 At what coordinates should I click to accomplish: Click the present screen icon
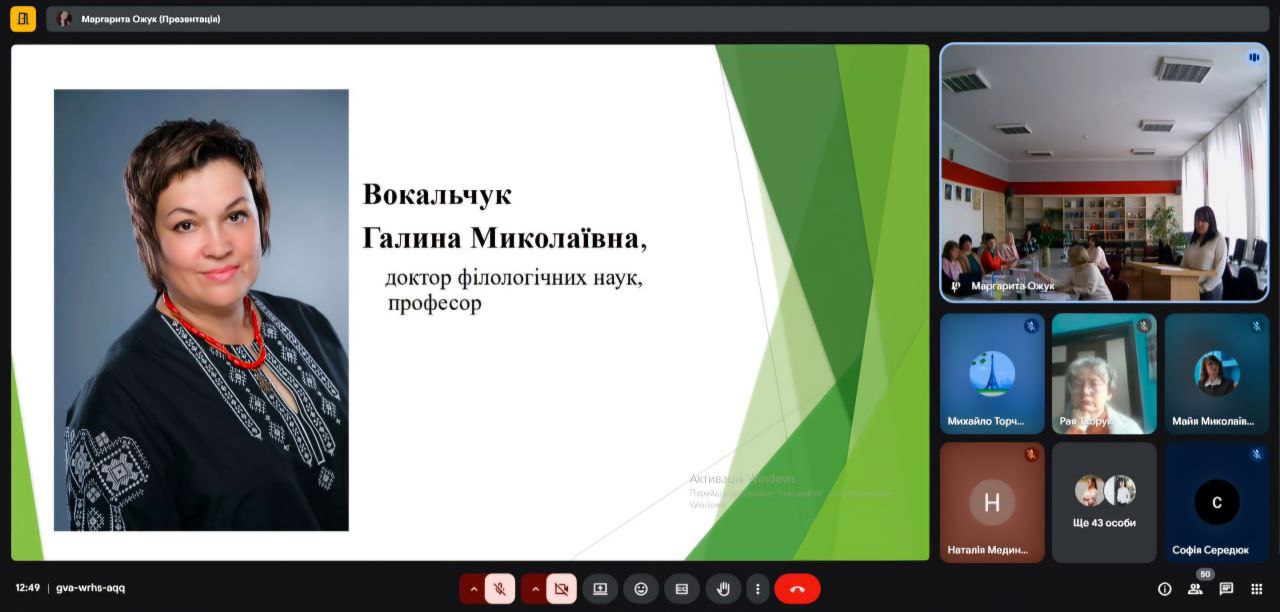[600, 589]
